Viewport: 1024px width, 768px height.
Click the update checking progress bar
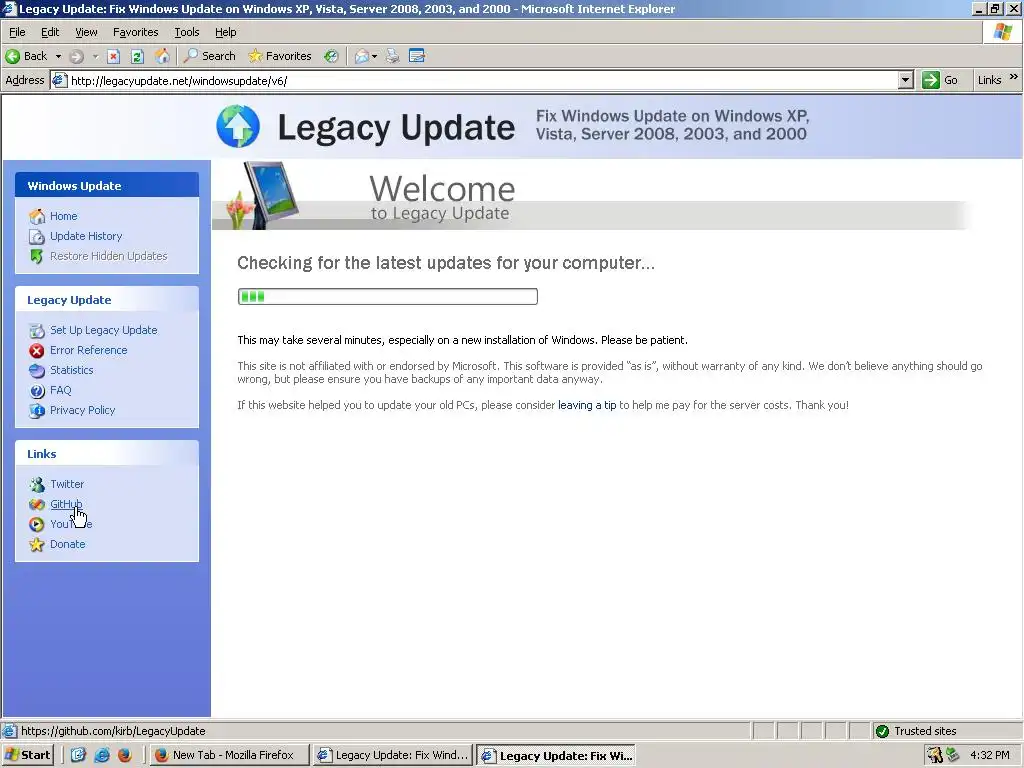tap(388, 296)
